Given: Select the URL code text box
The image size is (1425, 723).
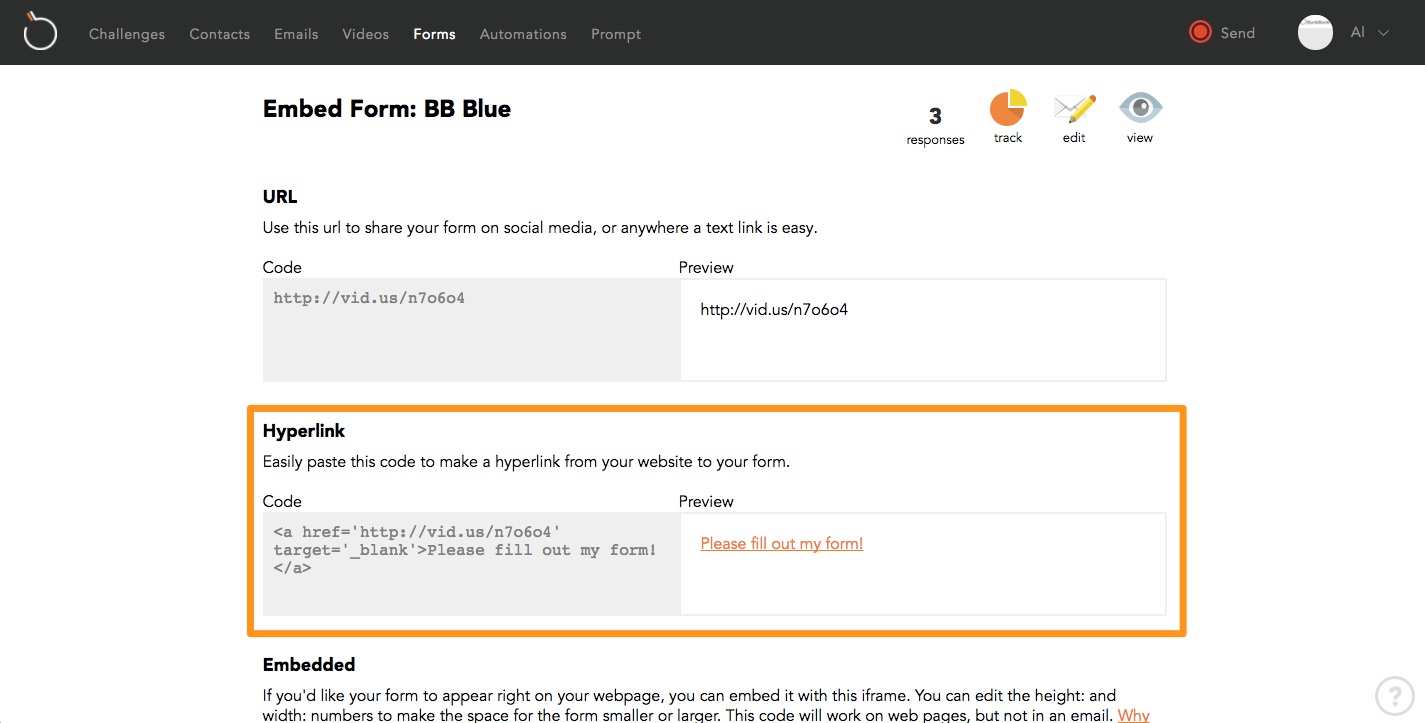Looking at the screenshot, I should (471, 330).
